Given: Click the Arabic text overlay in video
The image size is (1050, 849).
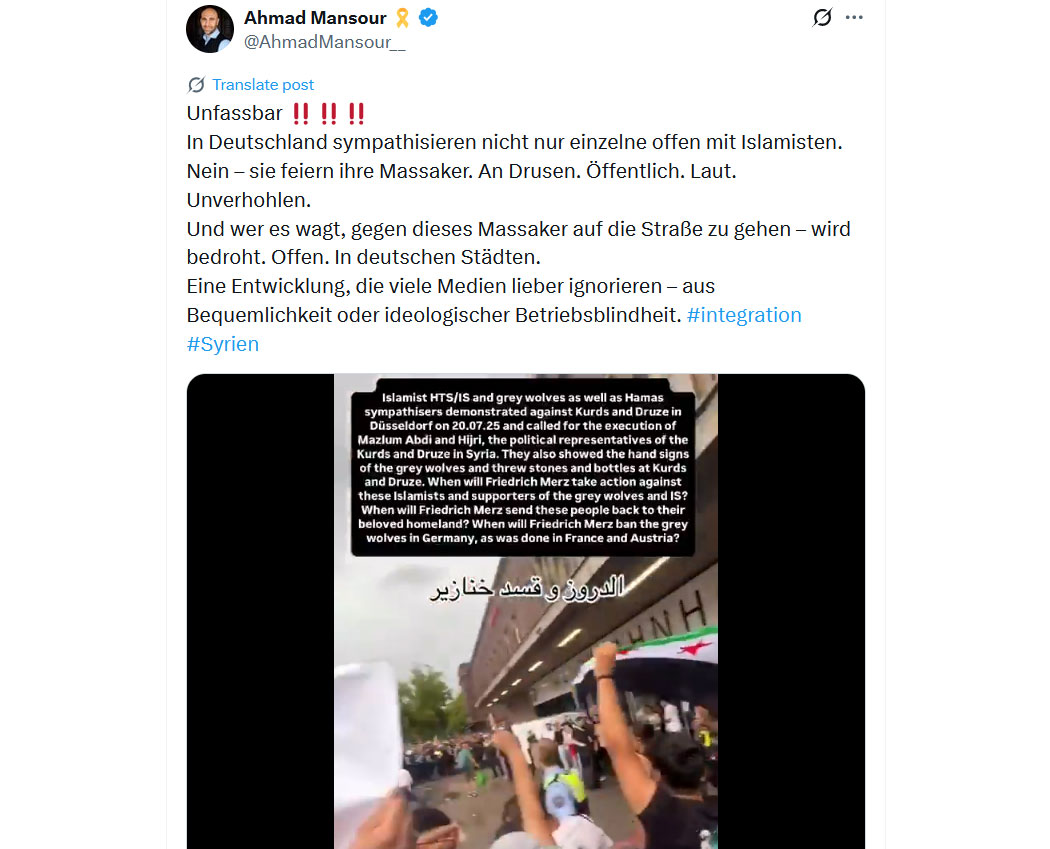Looking at the screenshot, I should coord(527,588).
